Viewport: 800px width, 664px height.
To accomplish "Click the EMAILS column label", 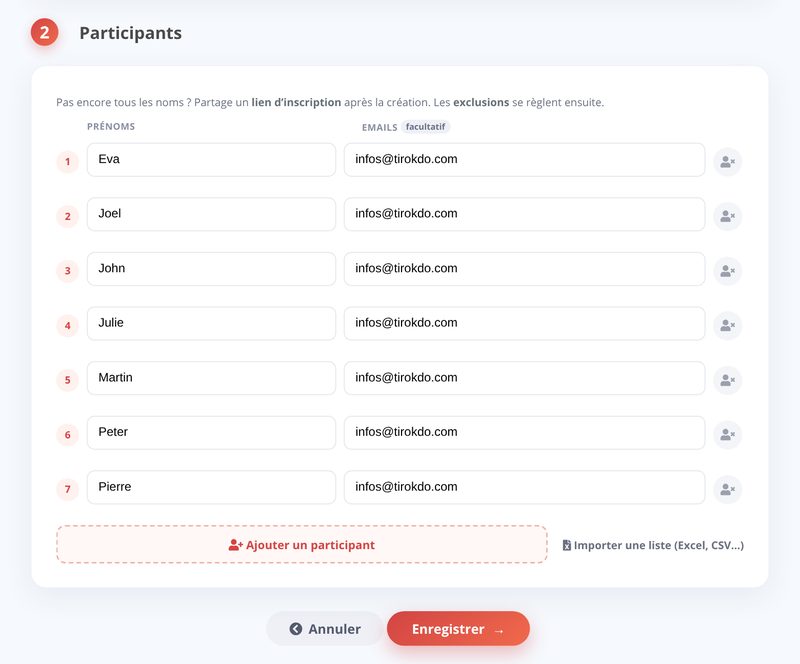I will pos(379,127).
